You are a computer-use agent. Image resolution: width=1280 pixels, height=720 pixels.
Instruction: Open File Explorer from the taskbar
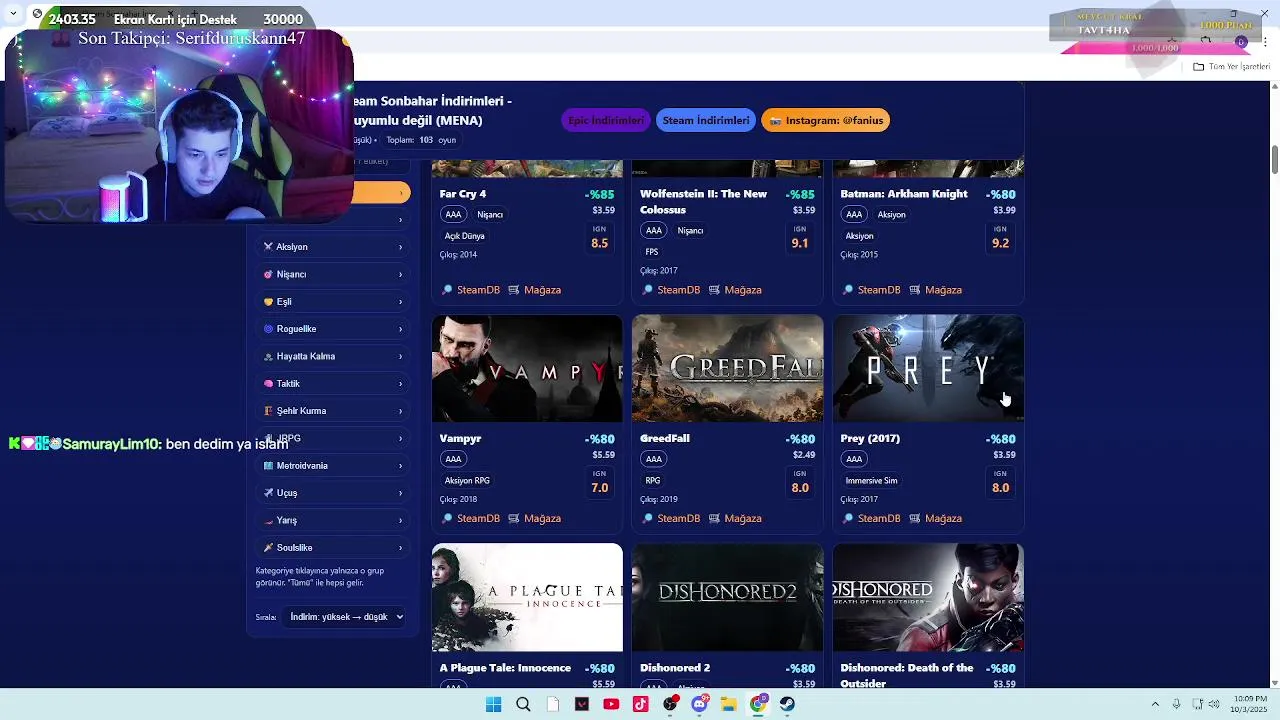[x=729, y=704]
